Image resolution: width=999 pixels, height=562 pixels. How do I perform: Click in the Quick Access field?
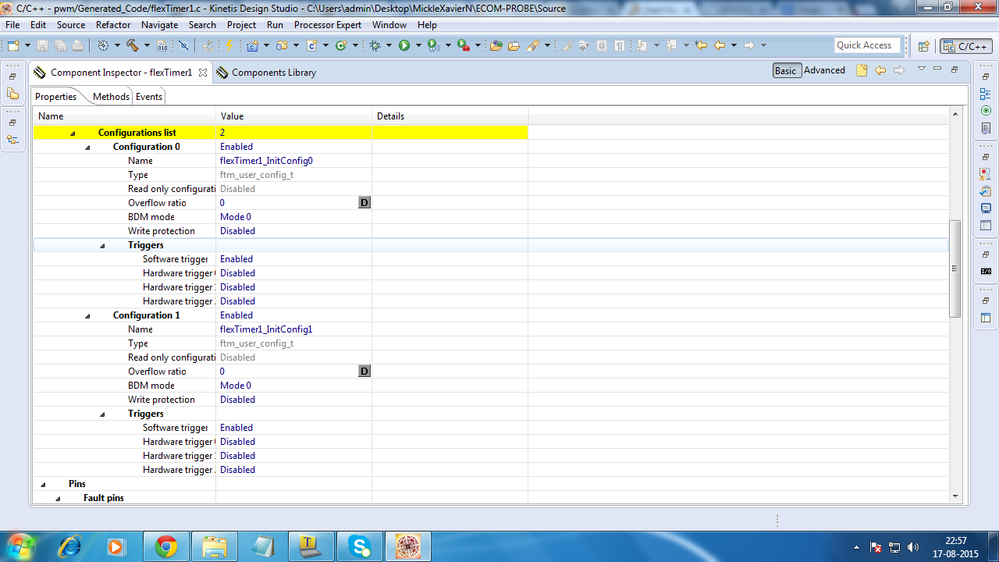point(866,45)
